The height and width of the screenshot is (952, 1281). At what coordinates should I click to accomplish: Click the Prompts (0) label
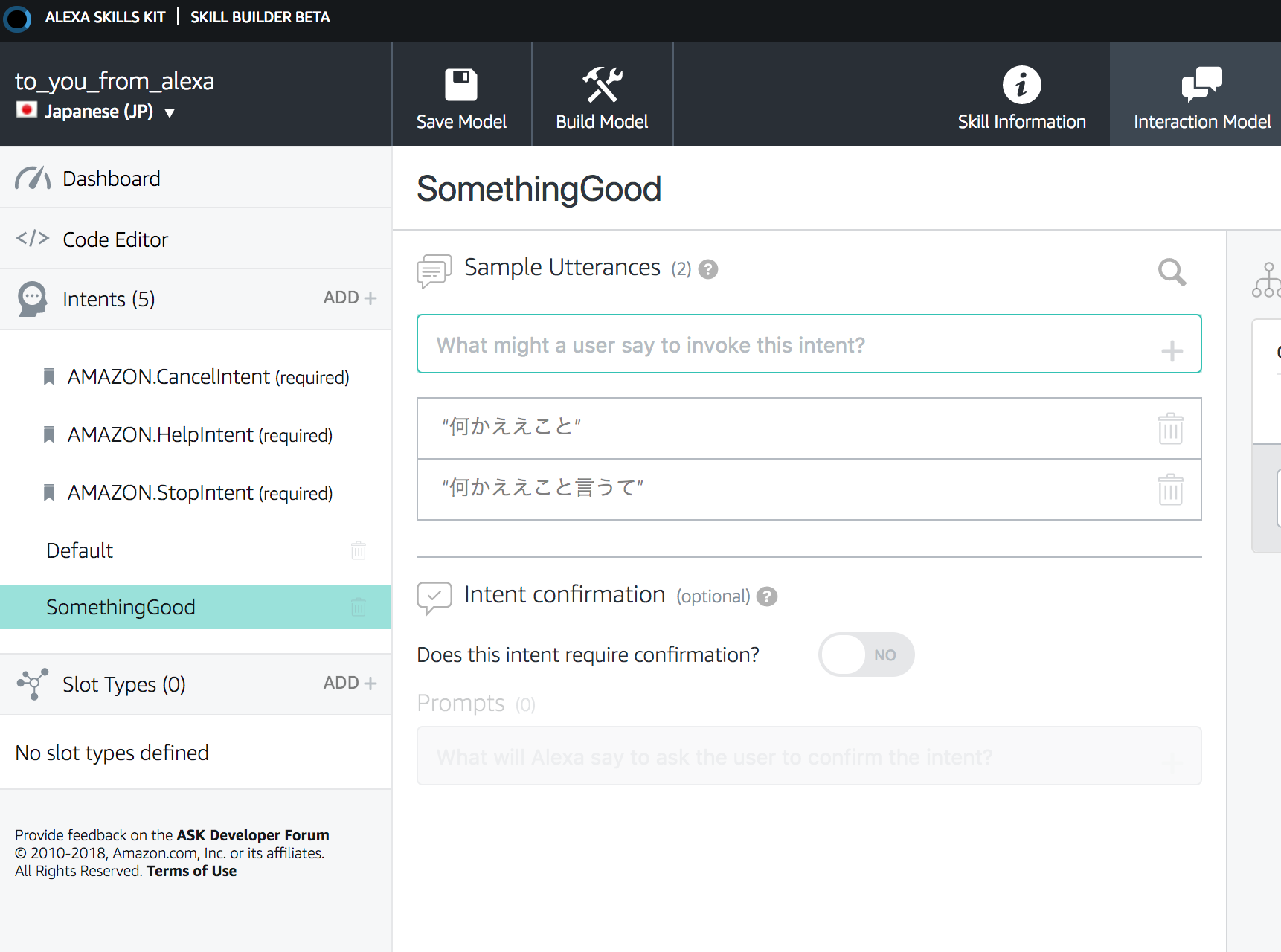click(476, 703)
